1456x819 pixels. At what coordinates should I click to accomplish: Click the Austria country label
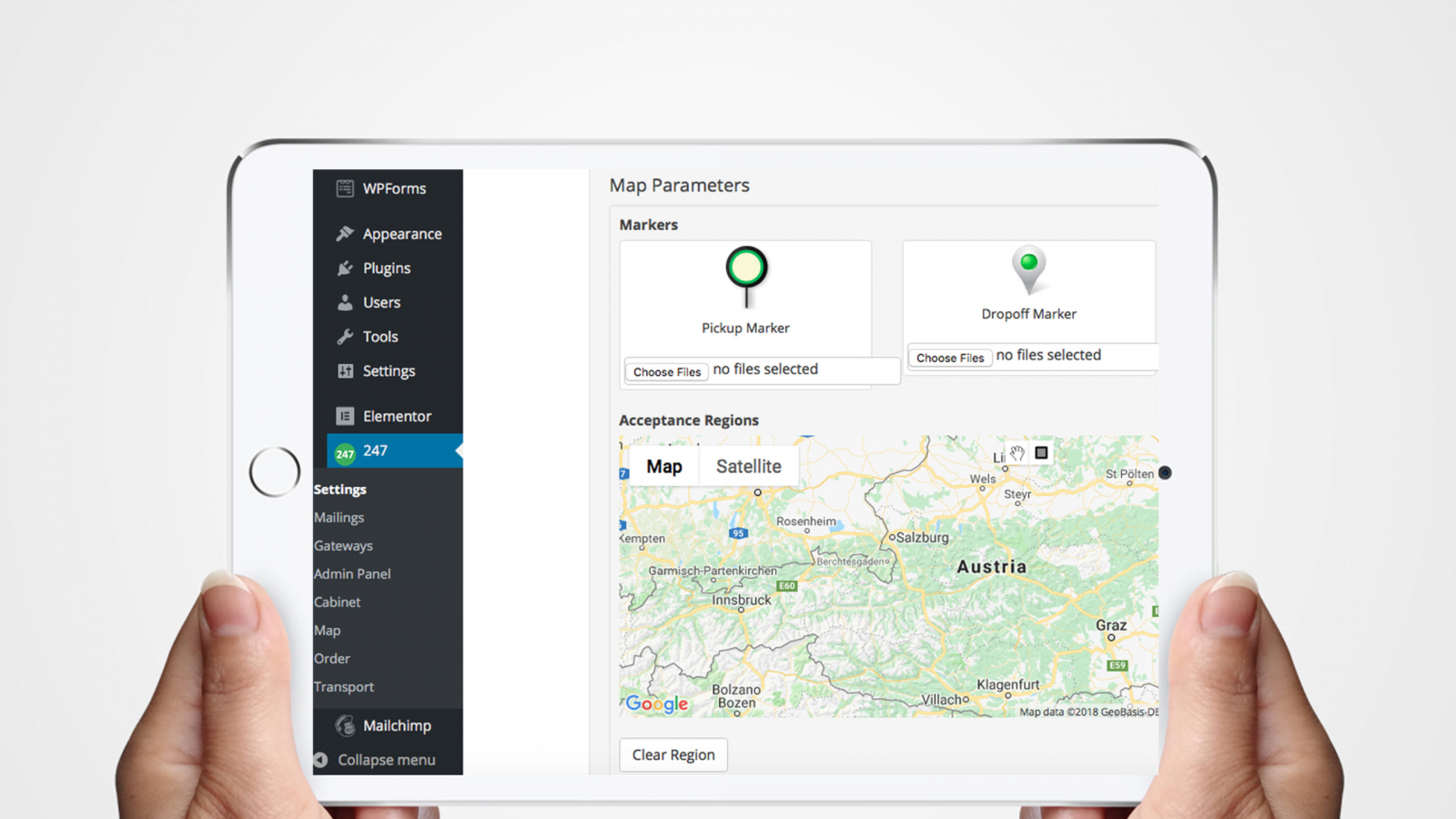coord(992,567)
